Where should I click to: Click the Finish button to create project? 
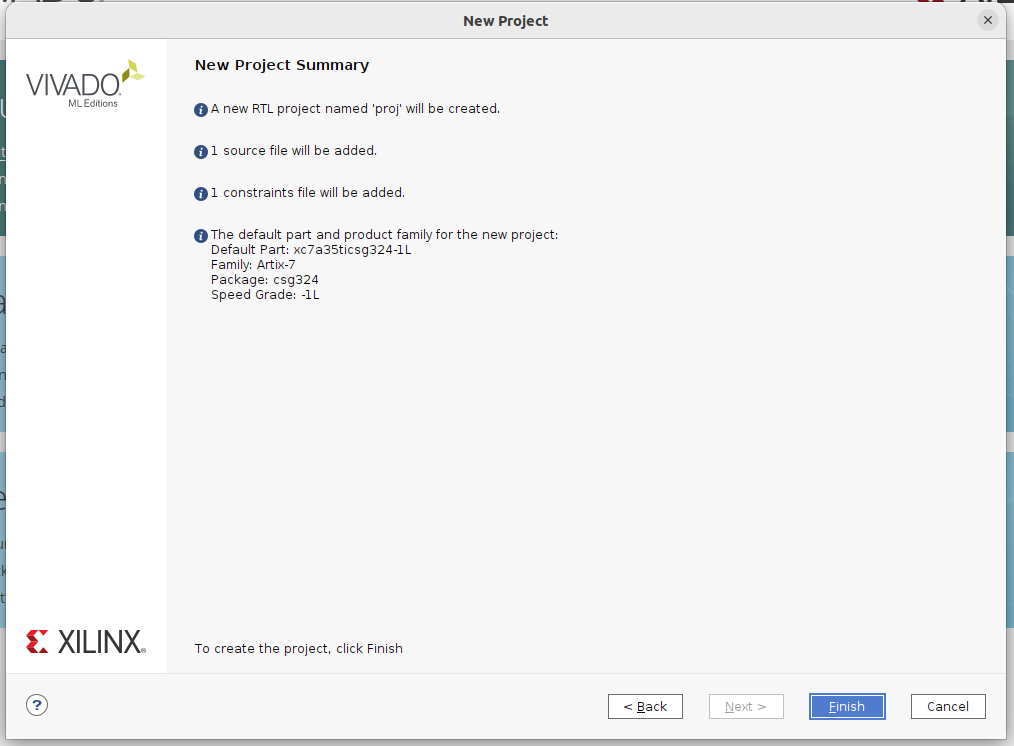[x=846, y=706]
